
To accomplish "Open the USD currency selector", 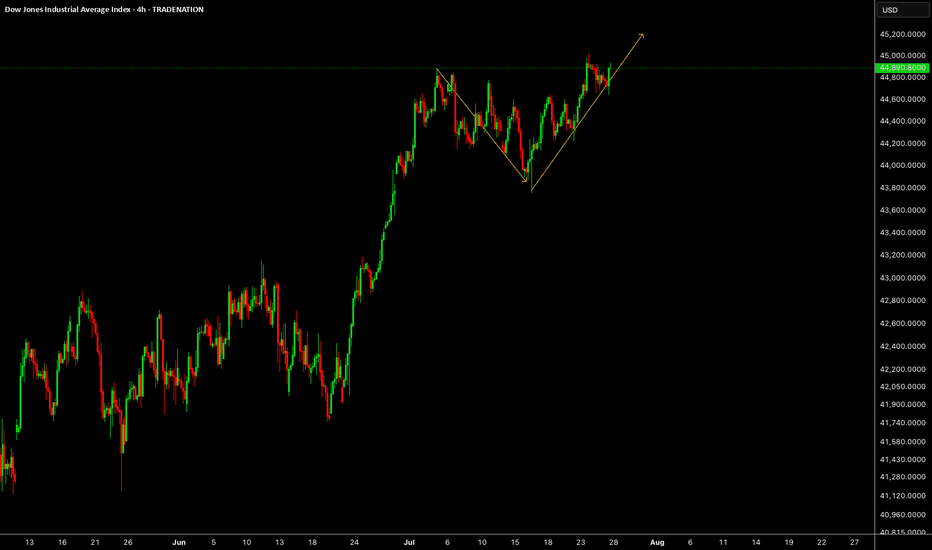I will pyautogui.click(x=902, y=10).
